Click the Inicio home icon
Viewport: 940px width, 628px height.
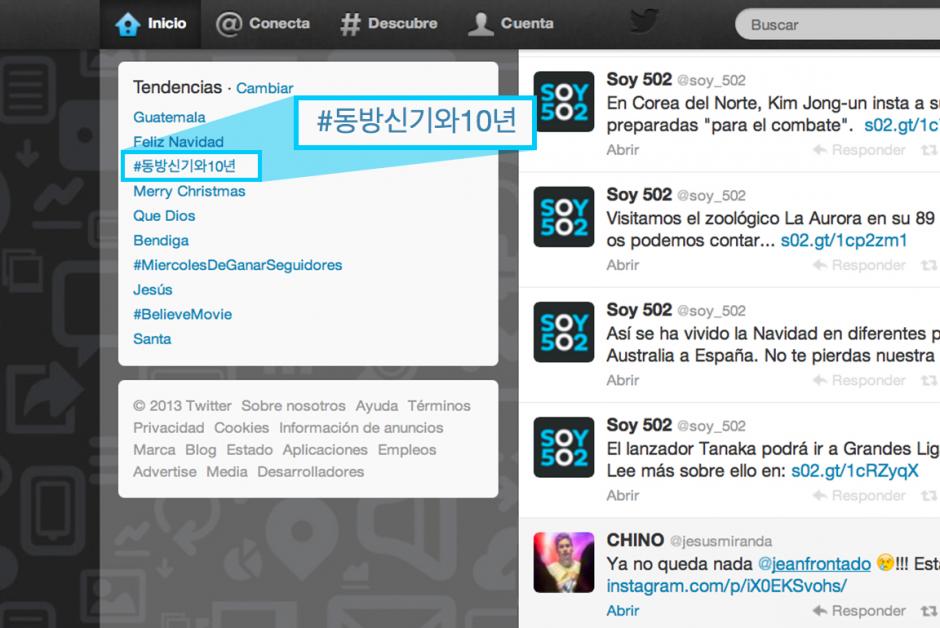(x=127, y=24)
